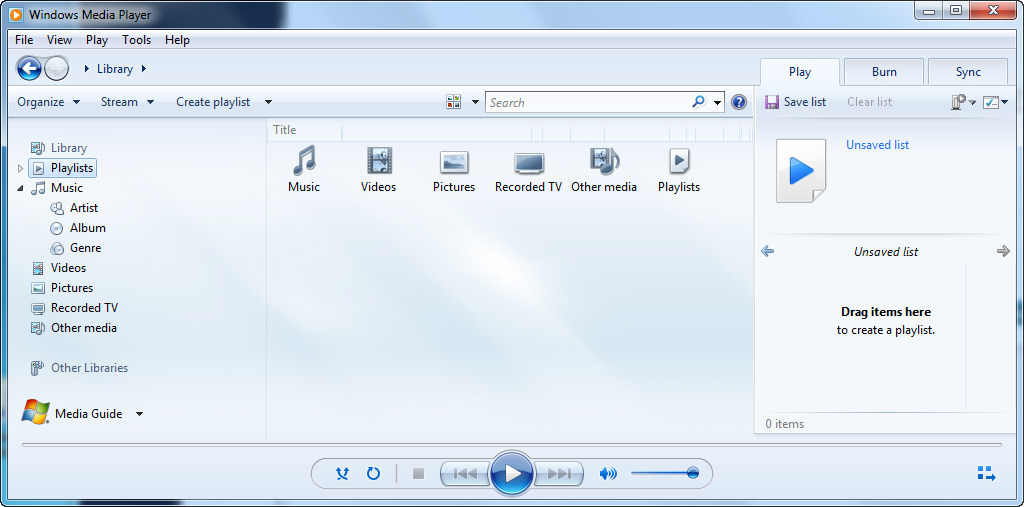The height and width of the screenshot is (507, 1024).
Task: Open the Music category icon in library
Action: tap(304, 161)
